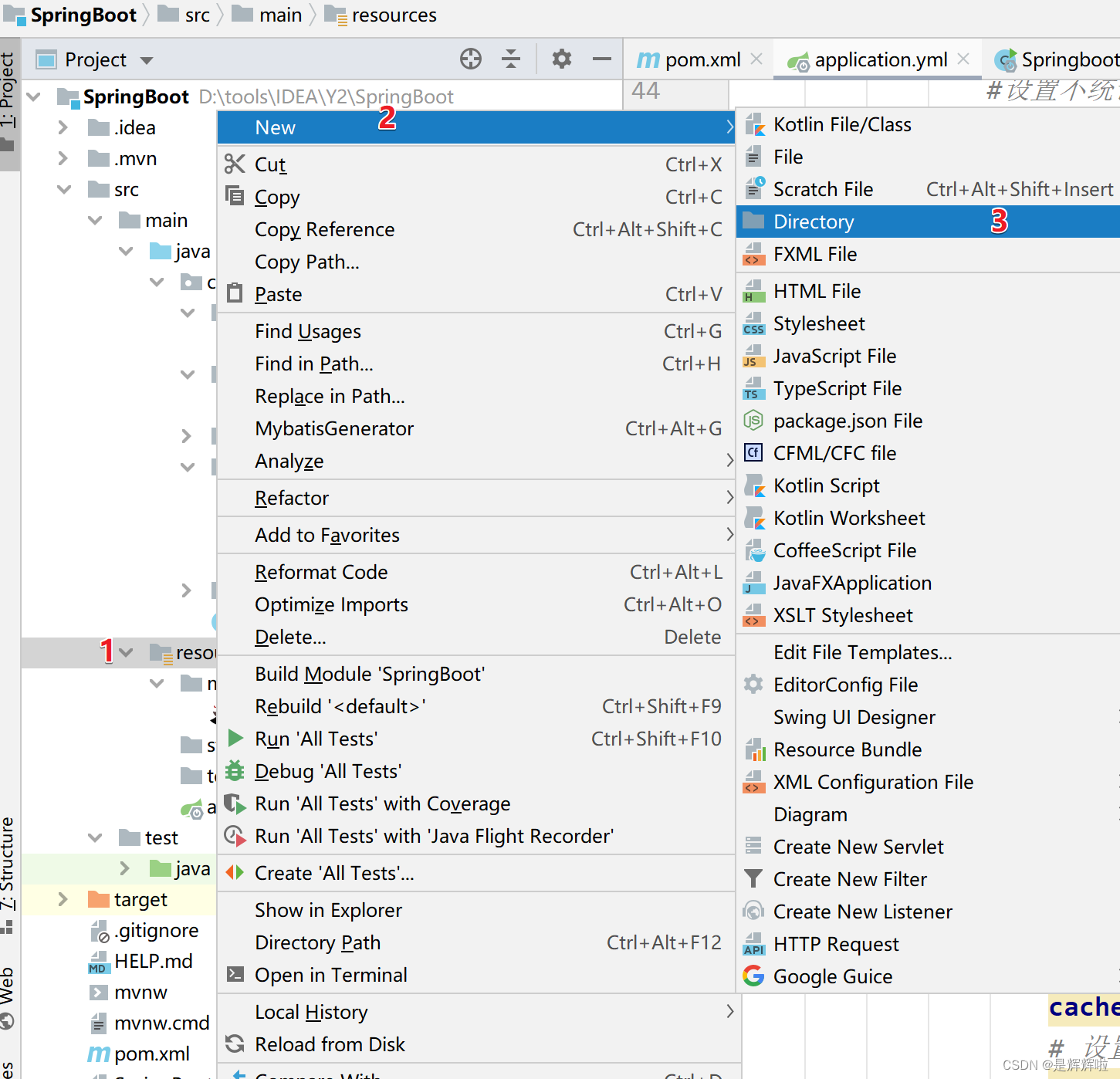Click the resources breadcrumb
Viewport: 1120px width, 1079px height.
[x=394, y=15]
